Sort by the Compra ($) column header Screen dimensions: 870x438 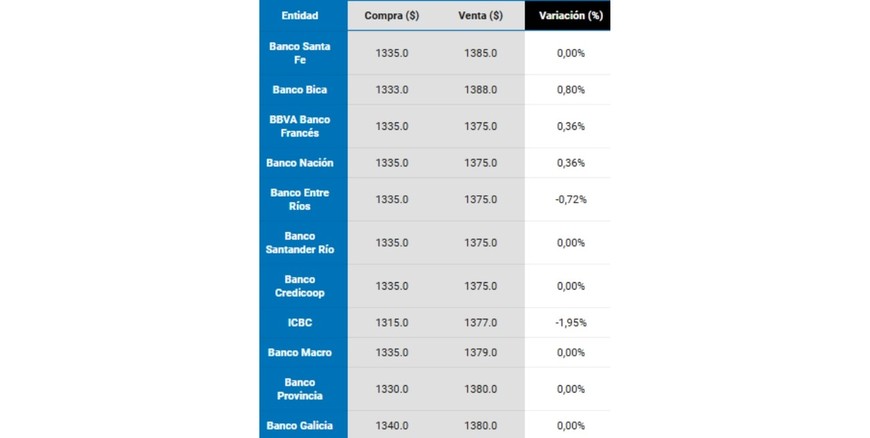[392, 15]
